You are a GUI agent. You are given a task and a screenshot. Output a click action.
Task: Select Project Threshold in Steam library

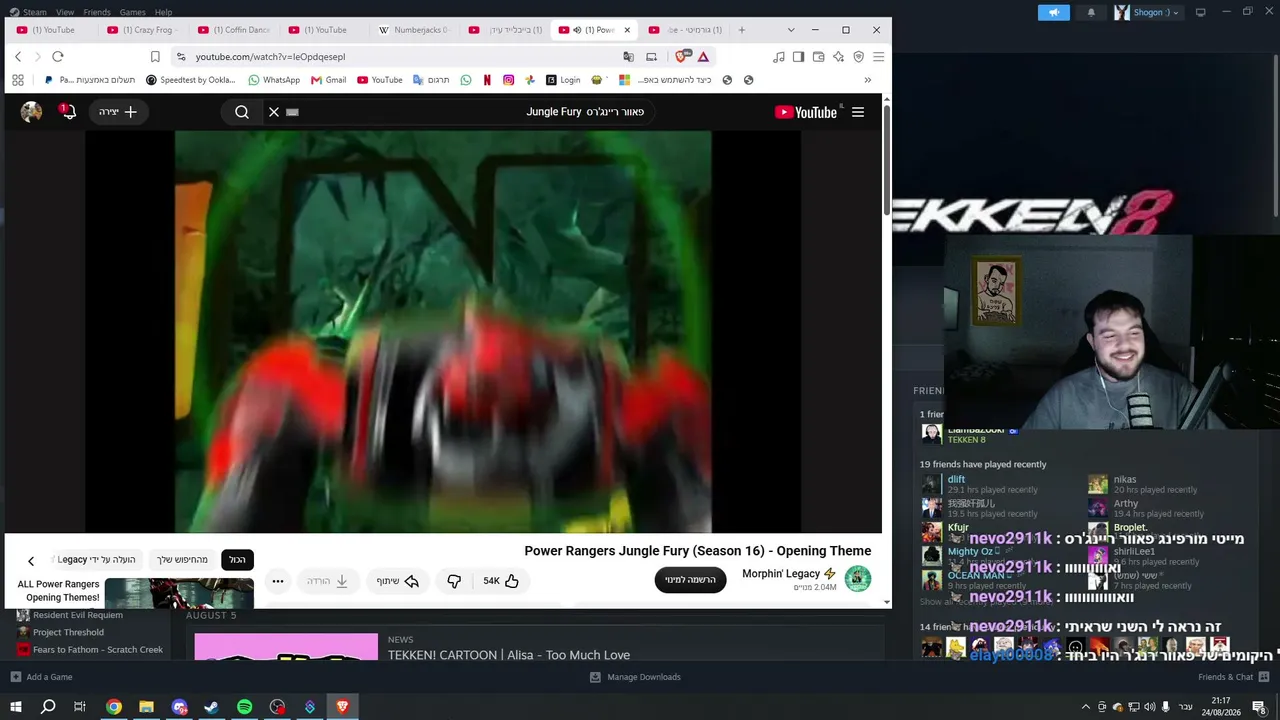coord(68,632)
